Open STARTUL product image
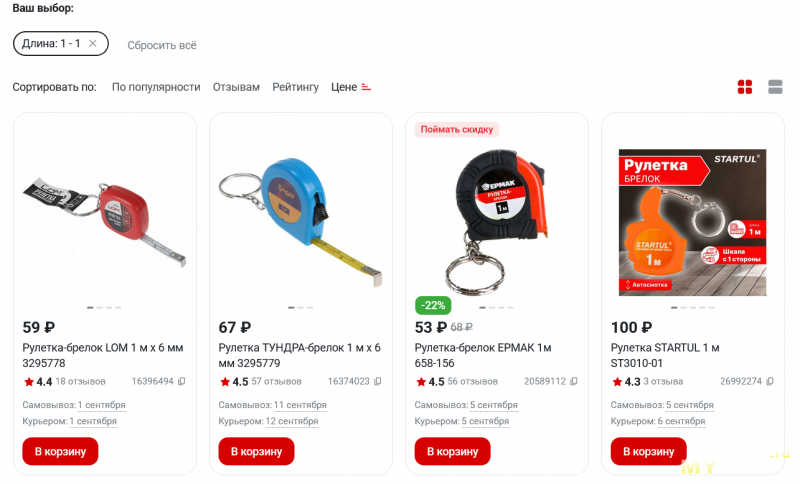This screenshot has width=800, height=484. pyautogui.click(x=692, y=222)
